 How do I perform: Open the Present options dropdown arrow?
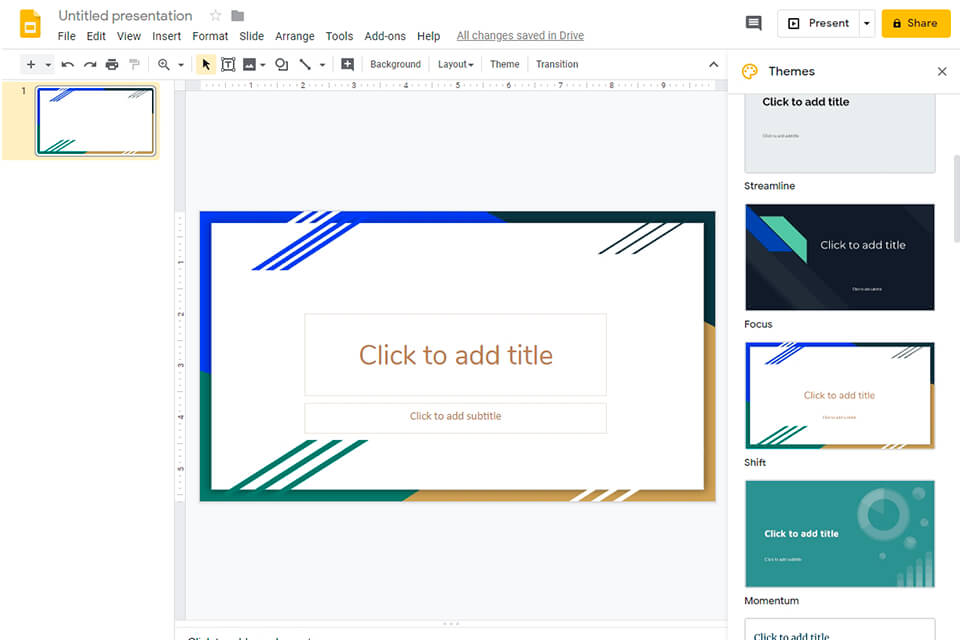[866, 23]
